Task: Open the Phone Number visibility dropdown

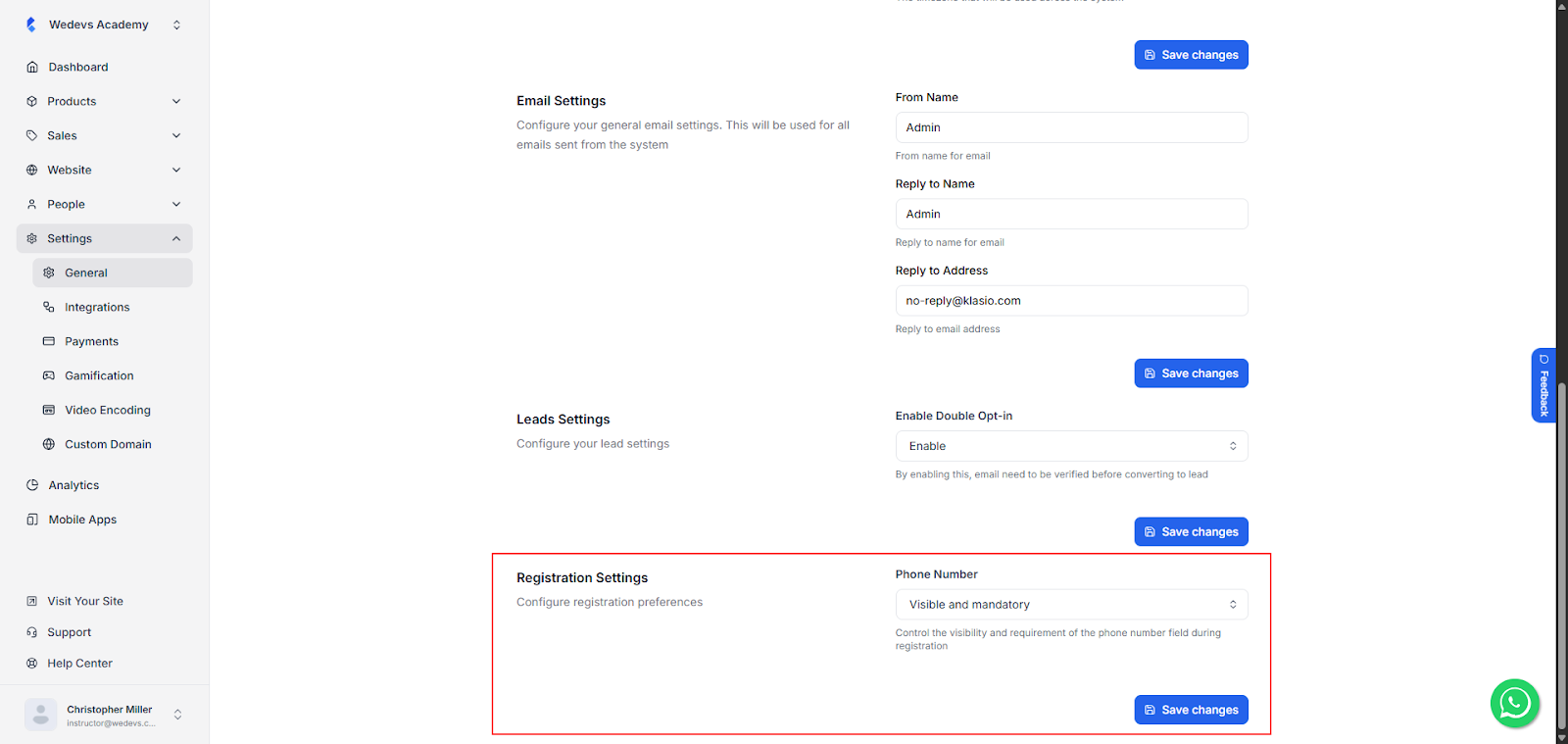Action: (x=1071, y=605)
